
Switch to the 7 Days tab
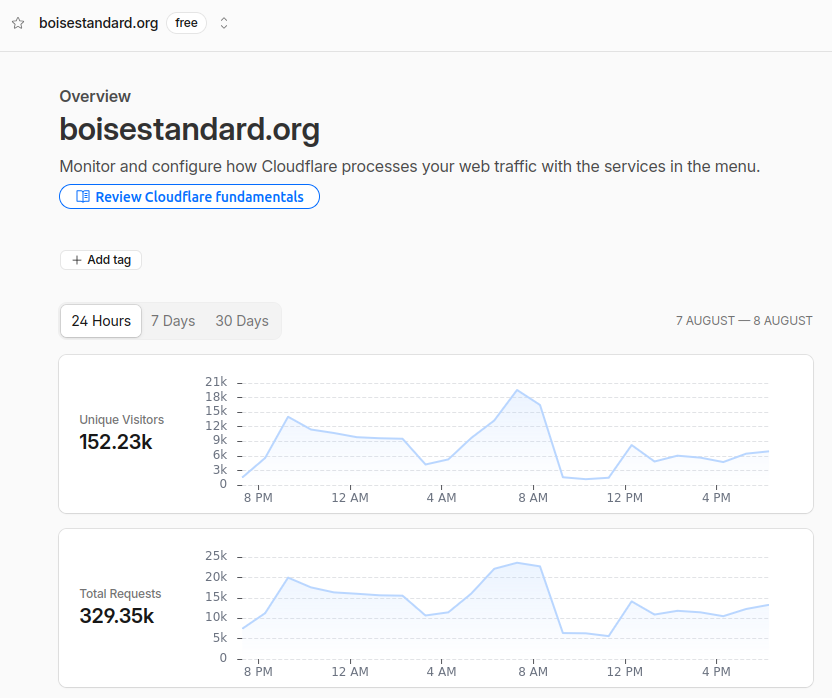(173, 321)
